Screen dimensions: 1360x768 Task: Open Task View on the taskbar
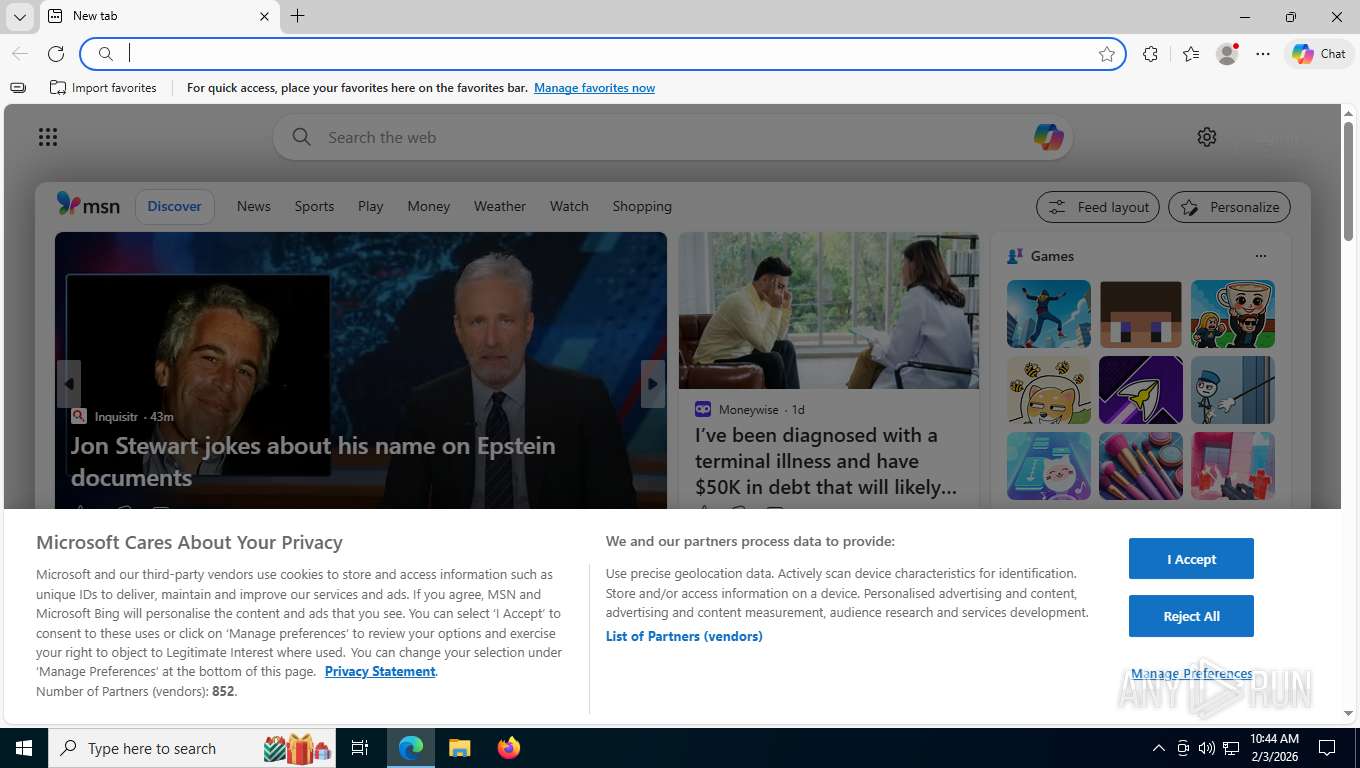coord(360,748)
